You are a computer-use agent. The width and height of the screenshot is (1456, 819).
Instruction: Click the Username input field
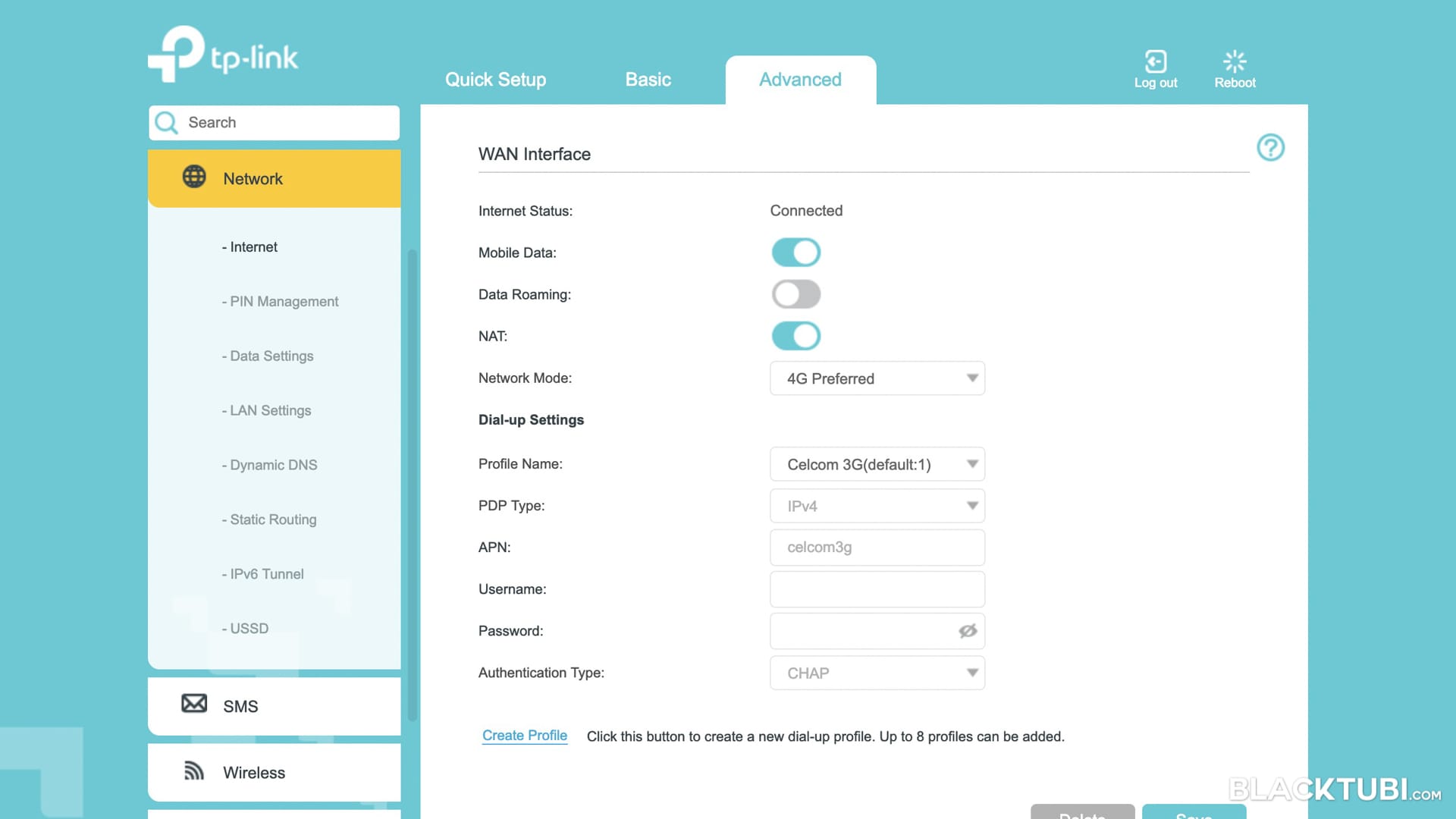[877, 589]
